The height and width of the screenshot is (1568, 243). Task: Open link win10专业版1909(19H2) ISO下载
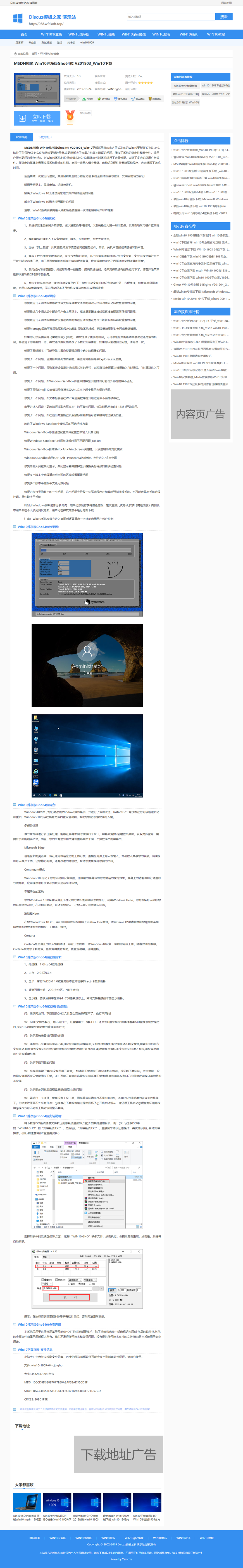click(201, 321)
